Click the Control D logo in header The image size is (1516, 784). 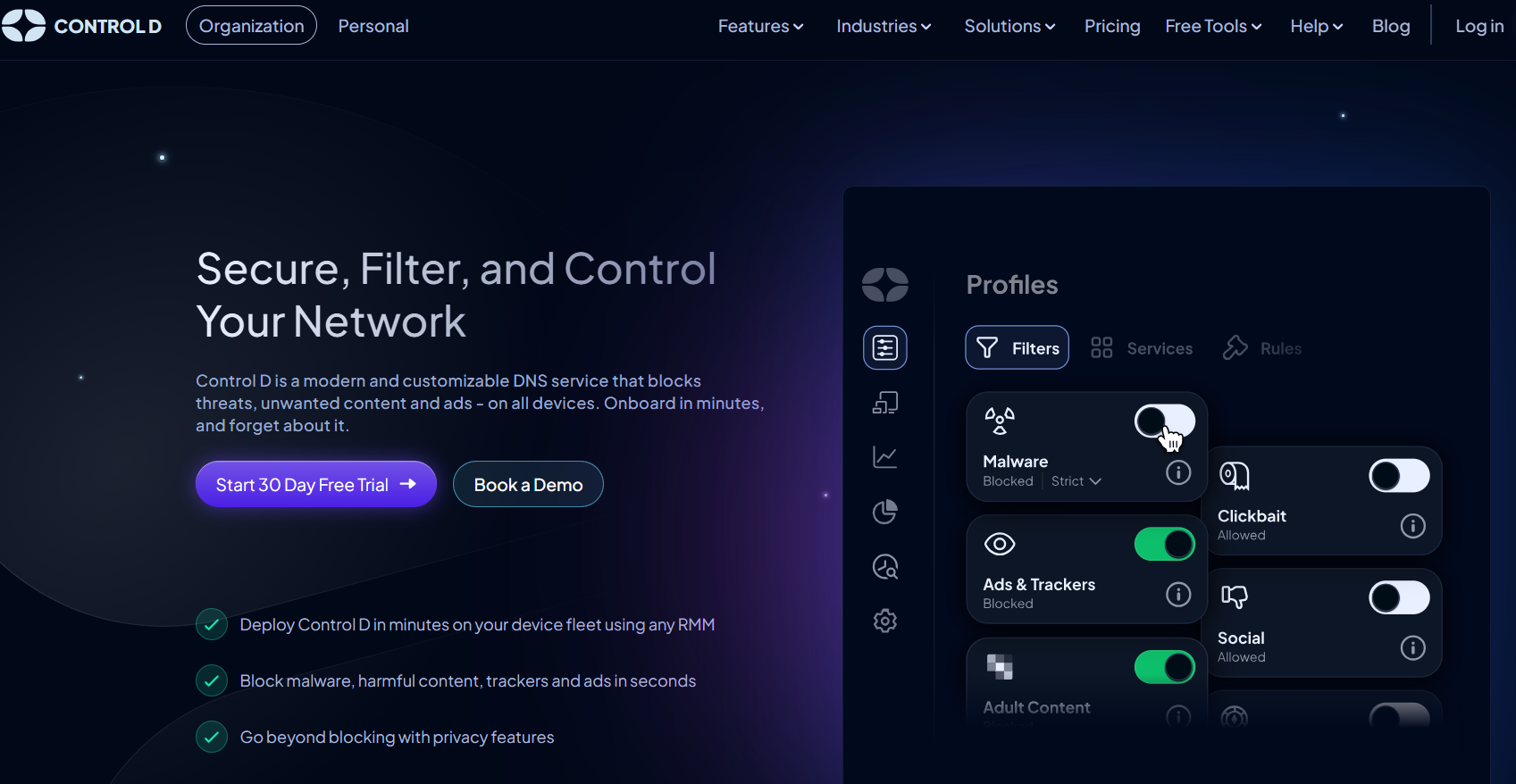click(x=82, y=26)
